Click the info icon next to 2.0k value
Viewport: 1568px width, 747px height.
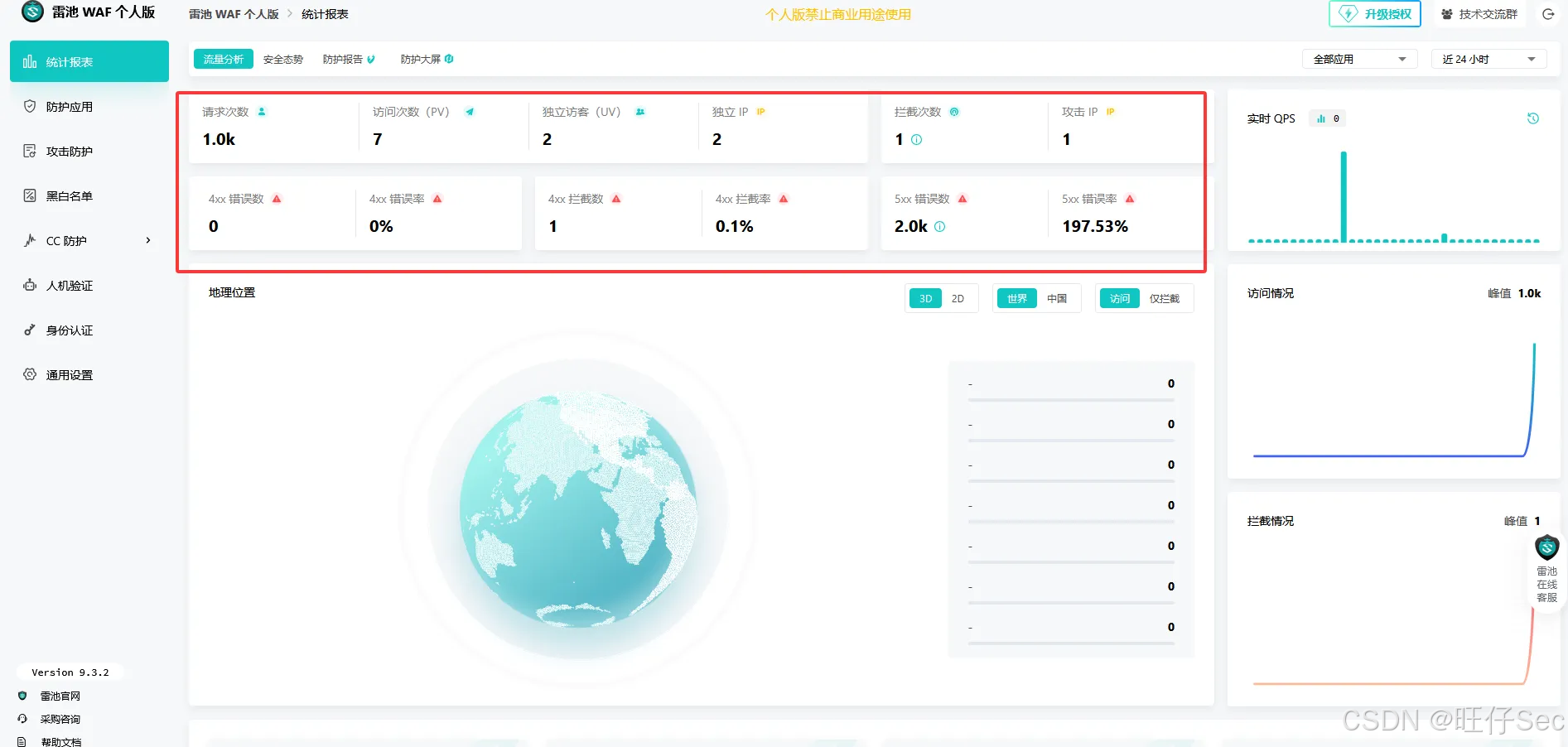(x=940, y=227)
